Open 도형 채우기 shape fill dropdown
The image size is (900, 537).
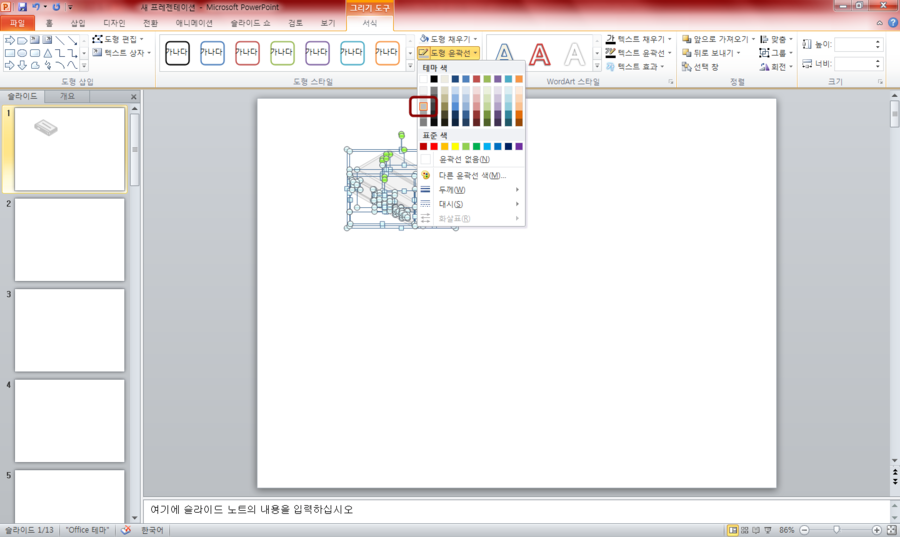point(449,39)
